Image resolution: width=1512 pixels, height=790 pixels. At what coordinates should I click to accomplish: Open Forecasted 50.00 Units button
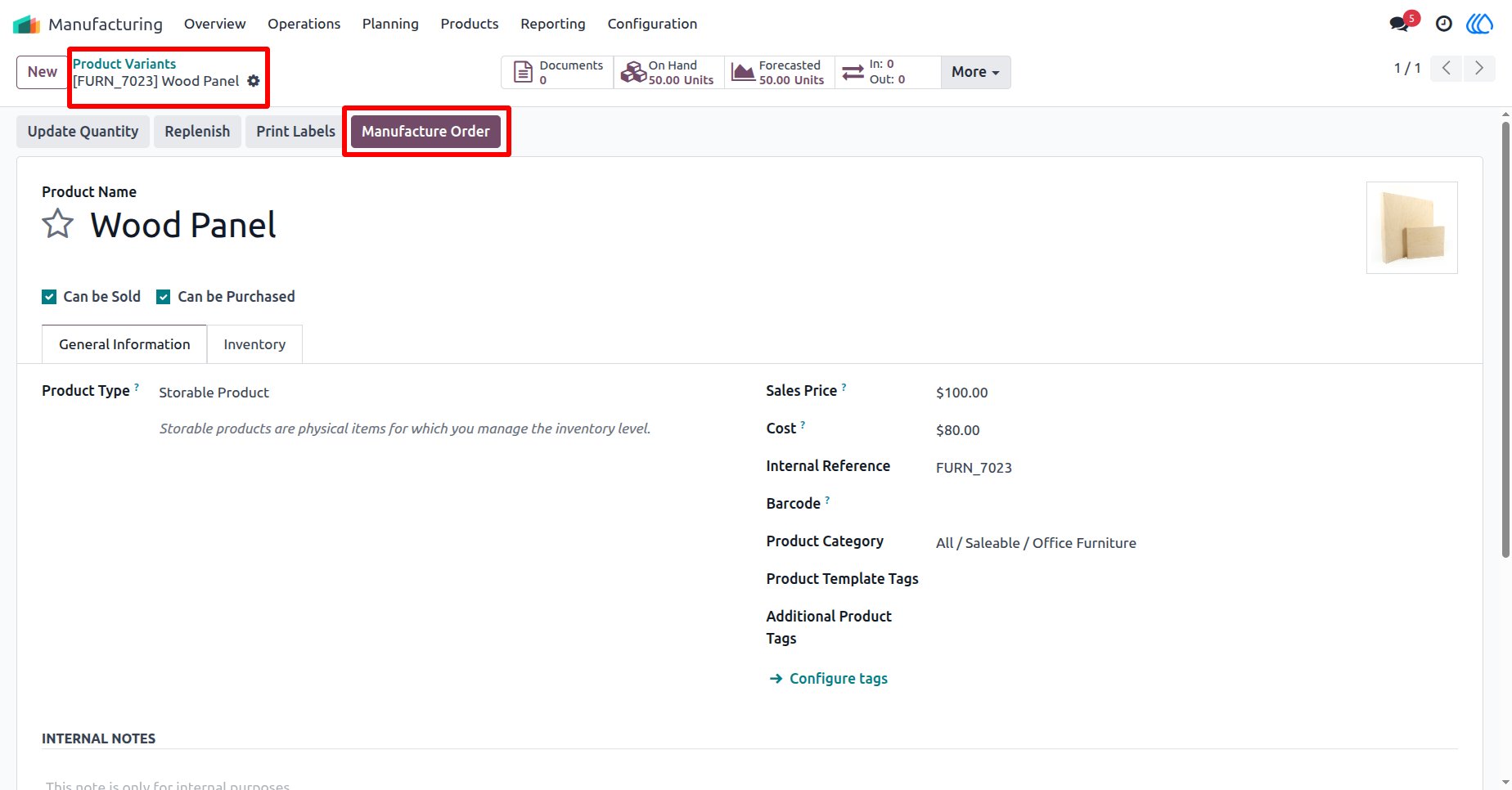tap(779, 72)
